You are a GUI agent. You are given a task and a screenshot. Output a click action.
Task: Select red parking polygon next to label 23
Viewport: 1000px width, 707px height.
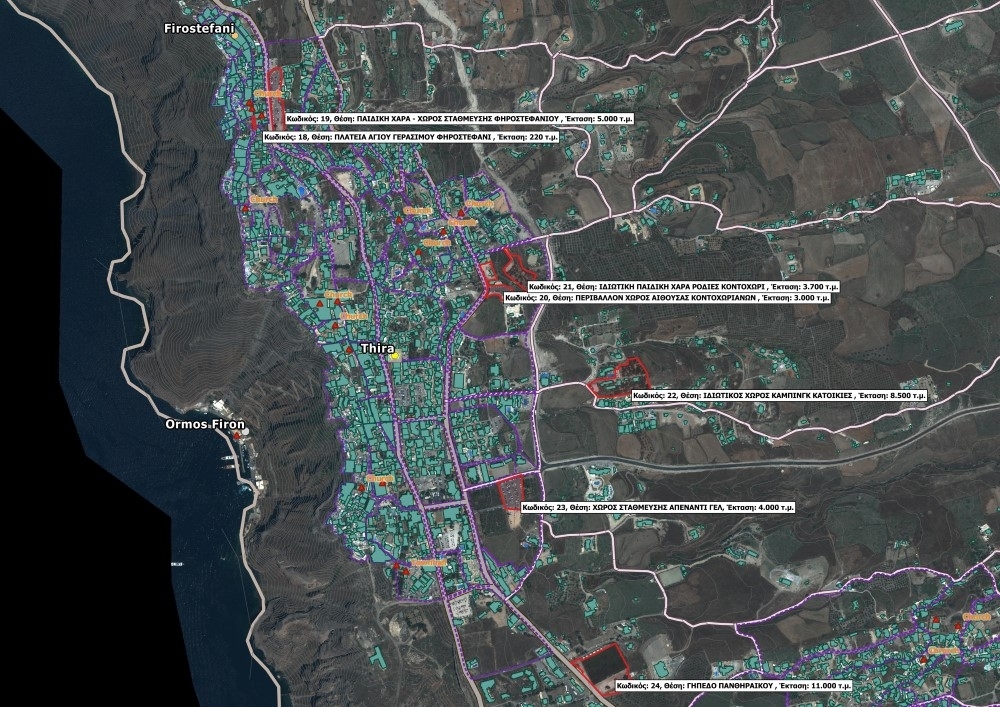click(x=510, y=492)
